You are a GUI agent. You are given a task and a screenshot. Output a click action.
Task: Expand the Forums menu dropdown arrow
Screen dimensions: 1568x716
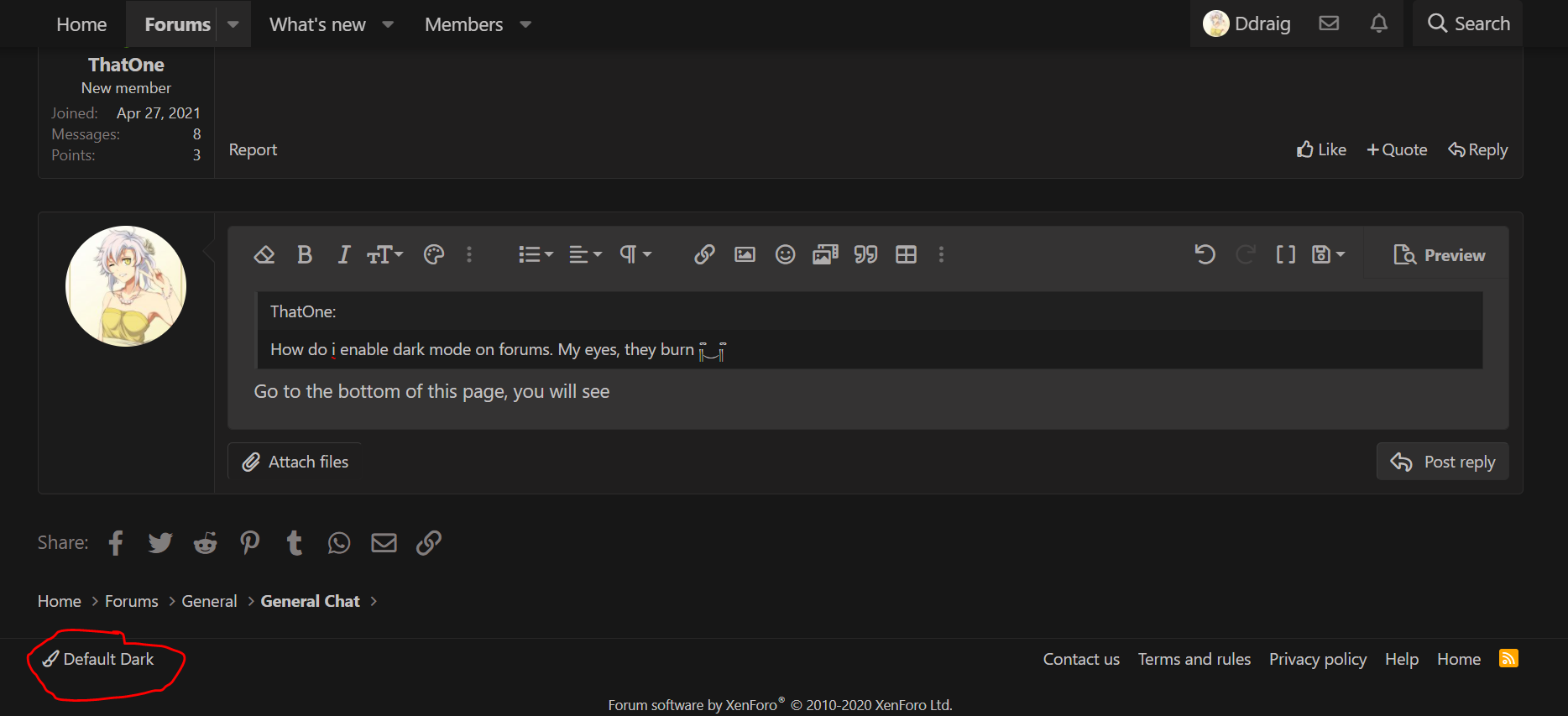click(x=233, y=24)
